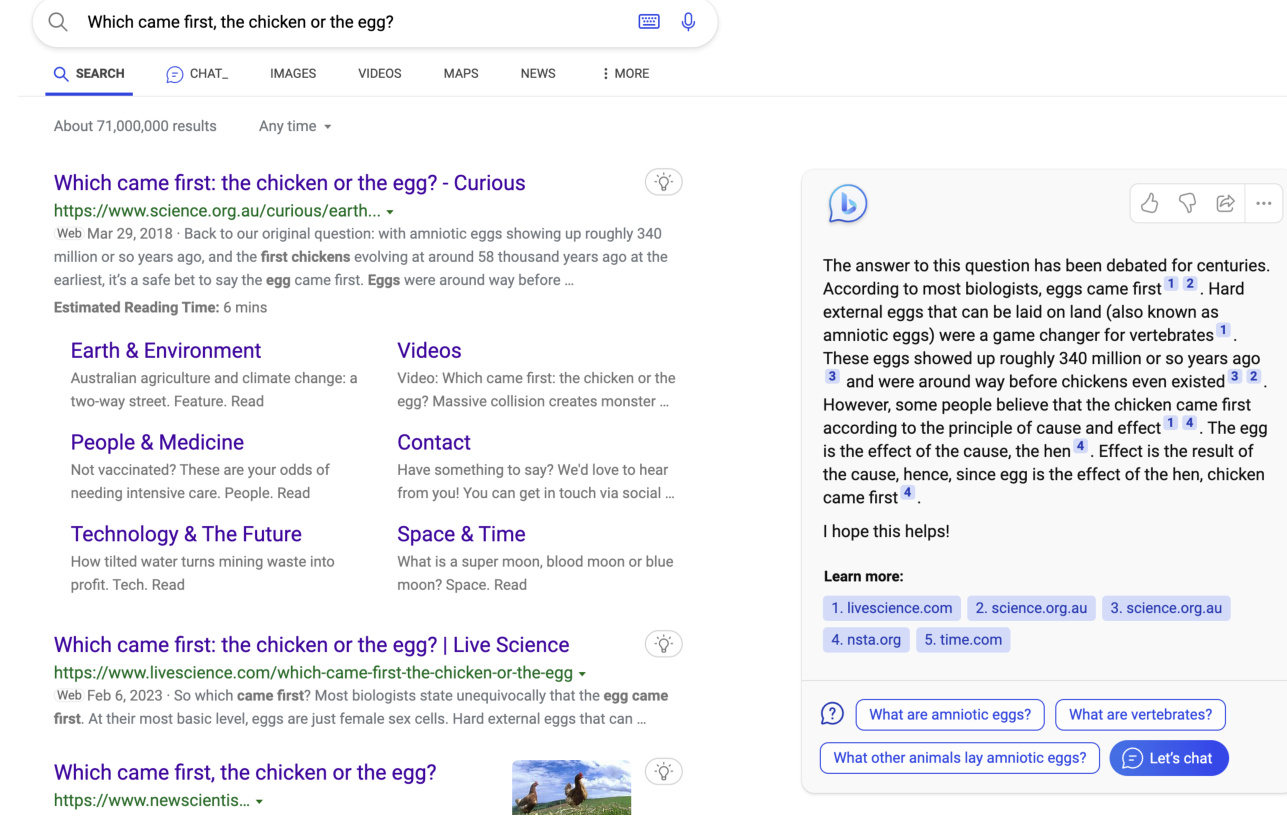The width and height of the screenshot is (1287, 834).
Task: Share the Bing chat answer
Action: pos(1225,203)
